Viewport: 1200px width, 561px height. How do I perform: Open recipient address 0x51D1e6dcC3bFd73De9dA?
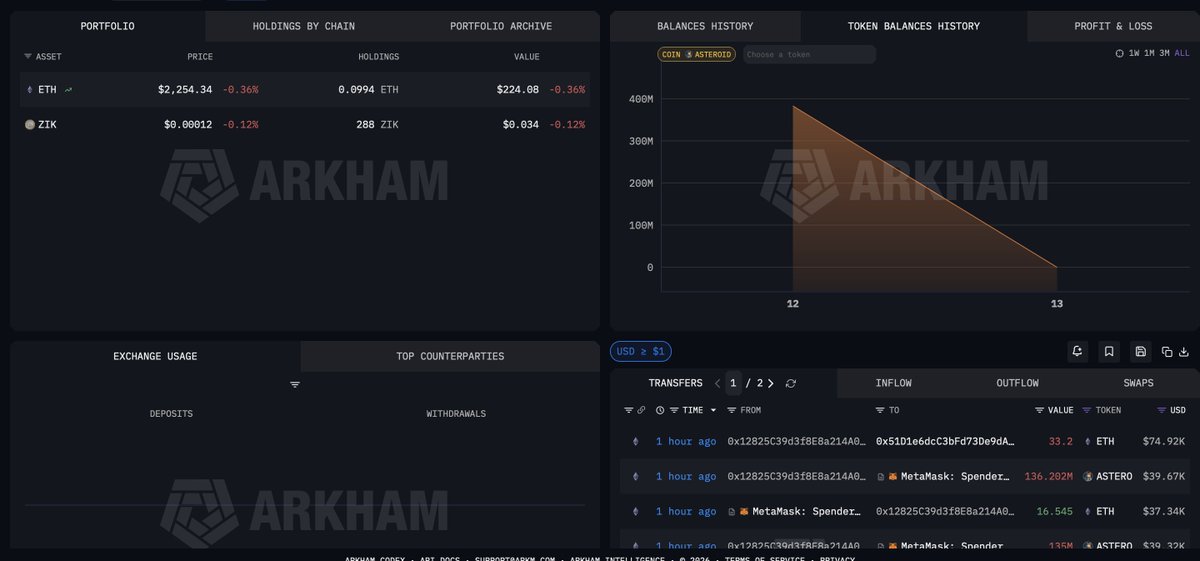(x=946, y=441)
